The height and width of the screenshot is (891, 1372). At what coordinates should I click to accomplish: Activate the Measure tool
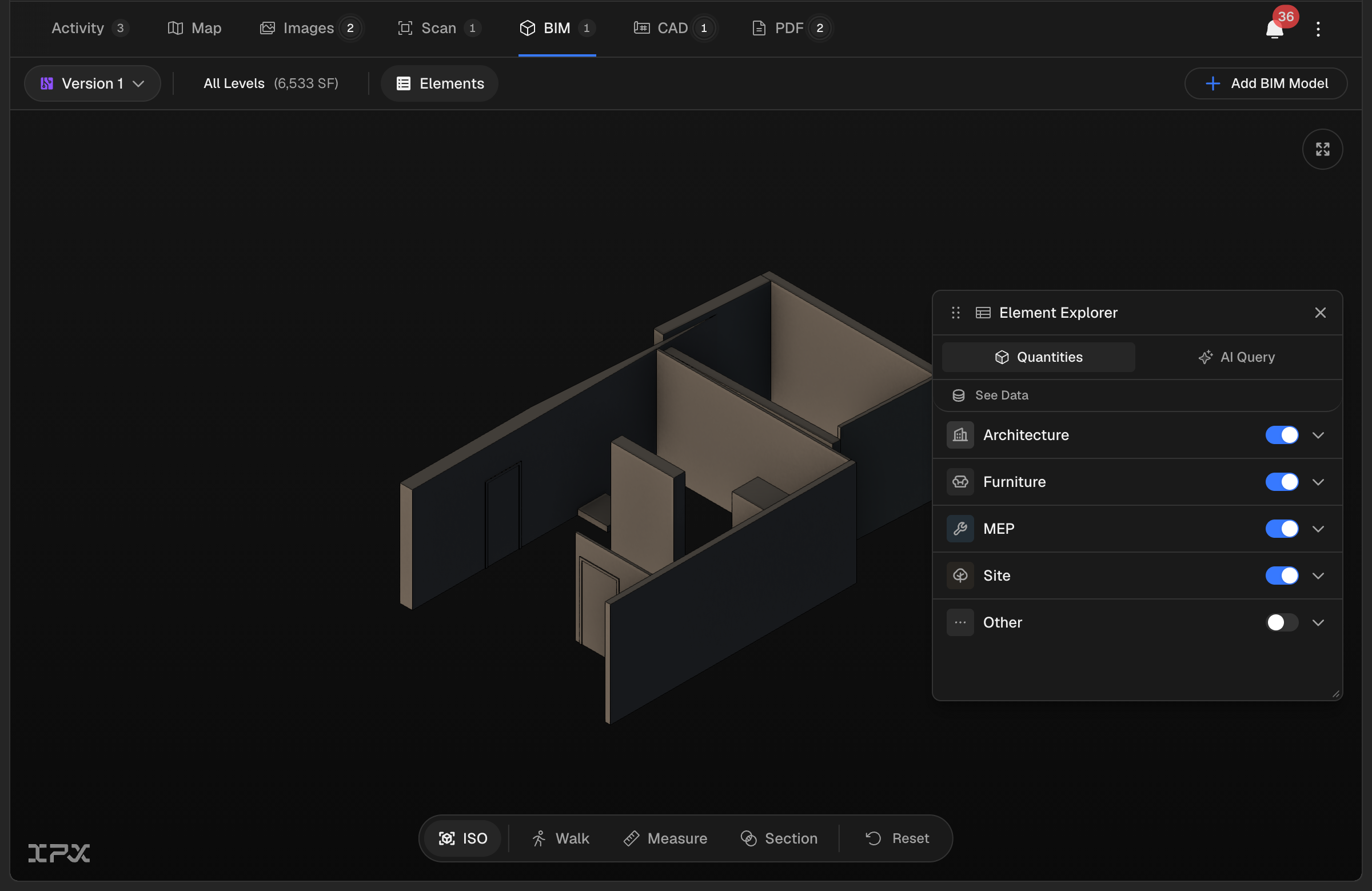(665, 838)
